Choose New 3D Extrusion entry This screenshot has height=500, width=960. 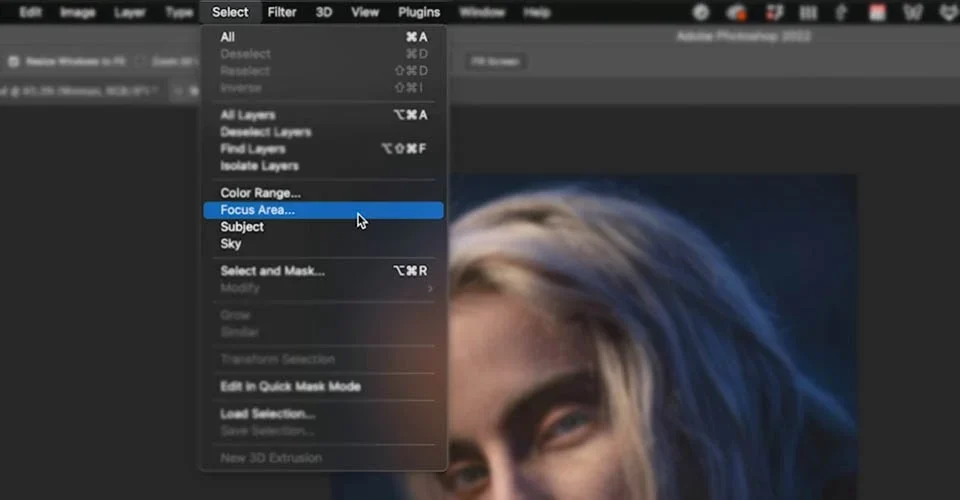[x=323, y=458]
